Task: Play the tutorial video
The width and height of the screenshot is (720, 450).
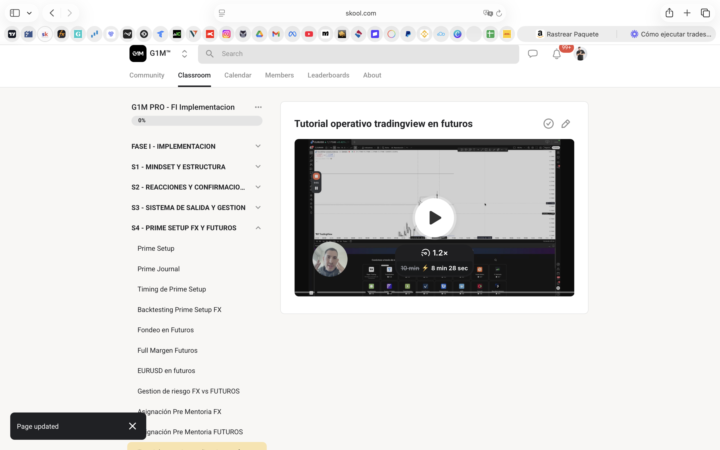Action: 434,218
